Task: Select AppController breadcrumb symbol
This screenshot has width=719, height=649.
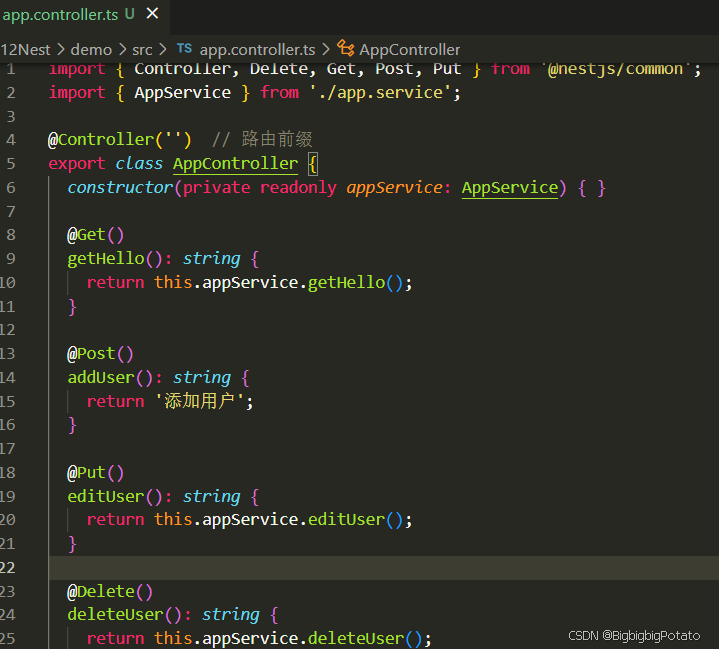Action: pos(409,50)
